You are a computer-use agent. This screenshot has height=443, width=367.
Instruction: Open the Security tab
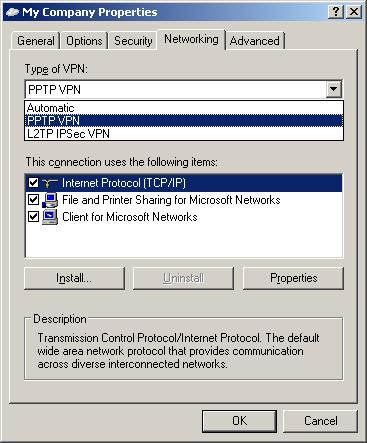tap(133, 41)
